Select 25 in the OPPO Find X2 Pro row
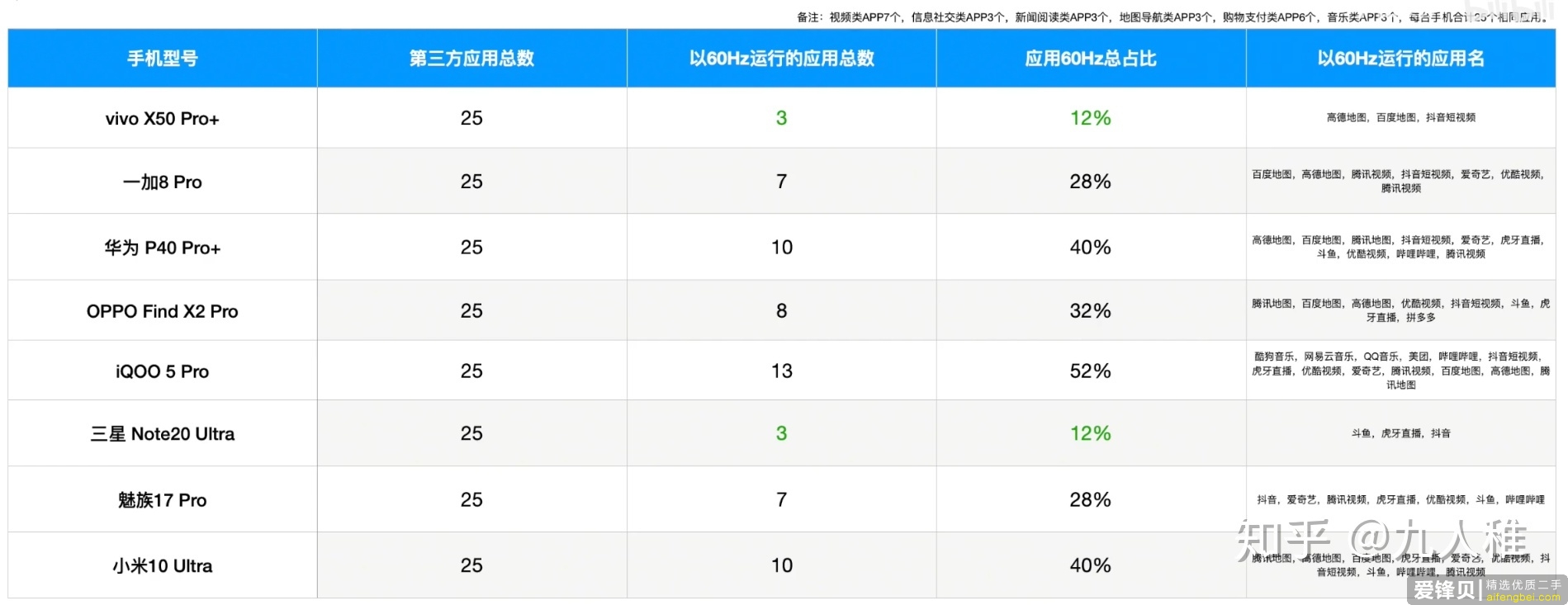This screenshot has width=1568, height=605. coord(471,311)
